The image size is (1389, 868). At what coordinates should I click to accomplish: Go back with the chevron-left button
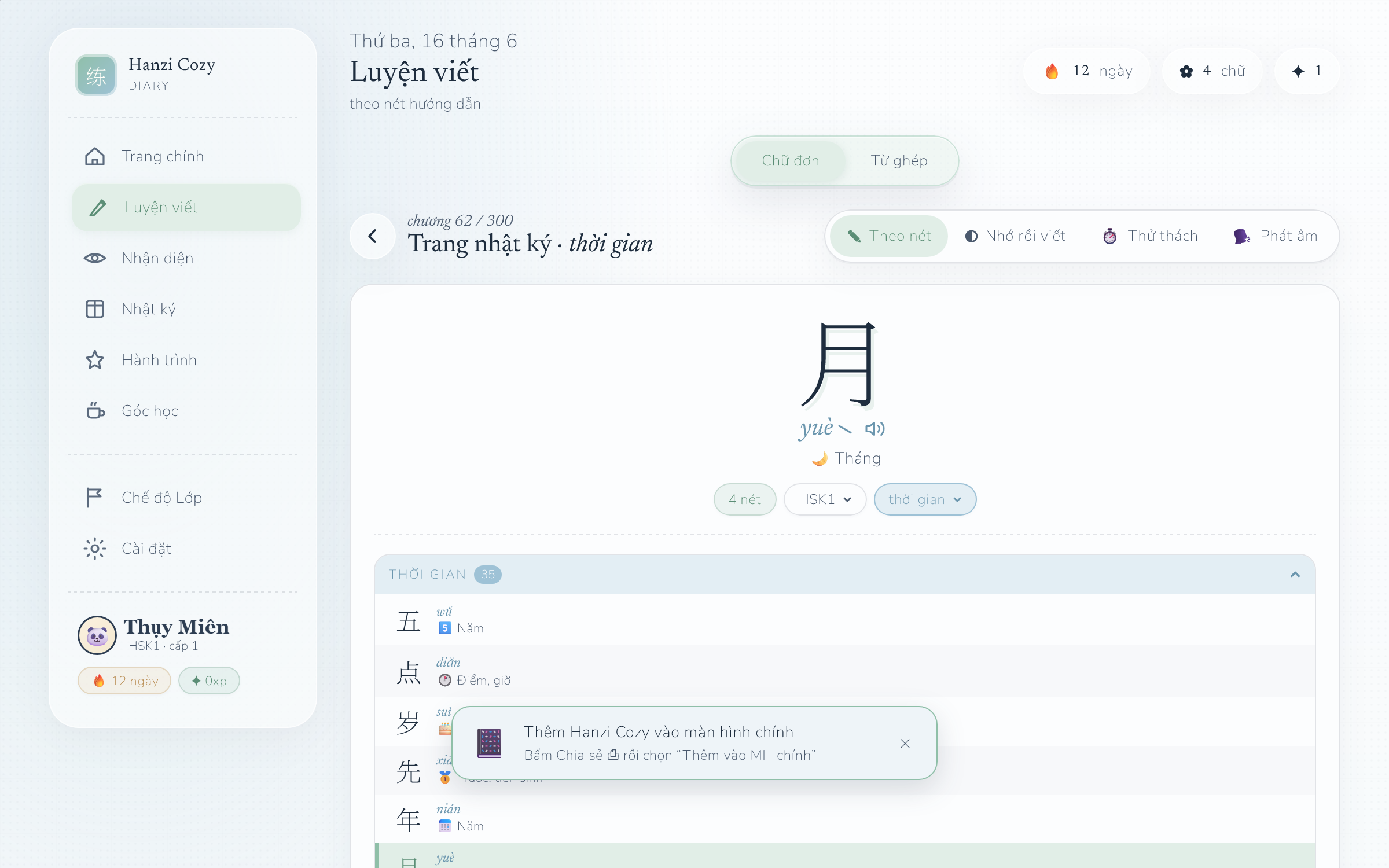(x=373, y=236)
